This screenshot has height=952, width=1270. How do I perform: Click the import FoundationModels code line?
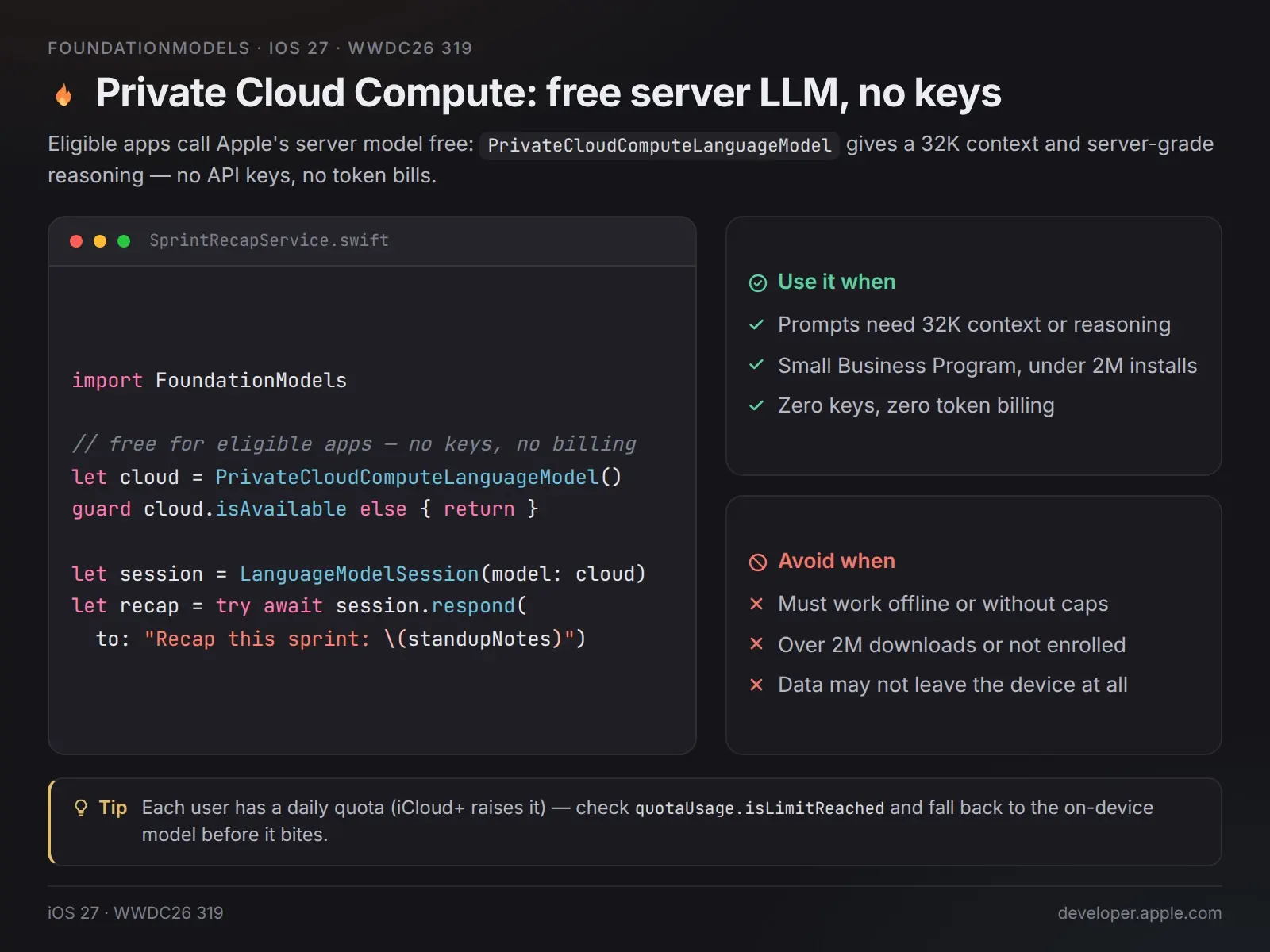pos(210,381)
